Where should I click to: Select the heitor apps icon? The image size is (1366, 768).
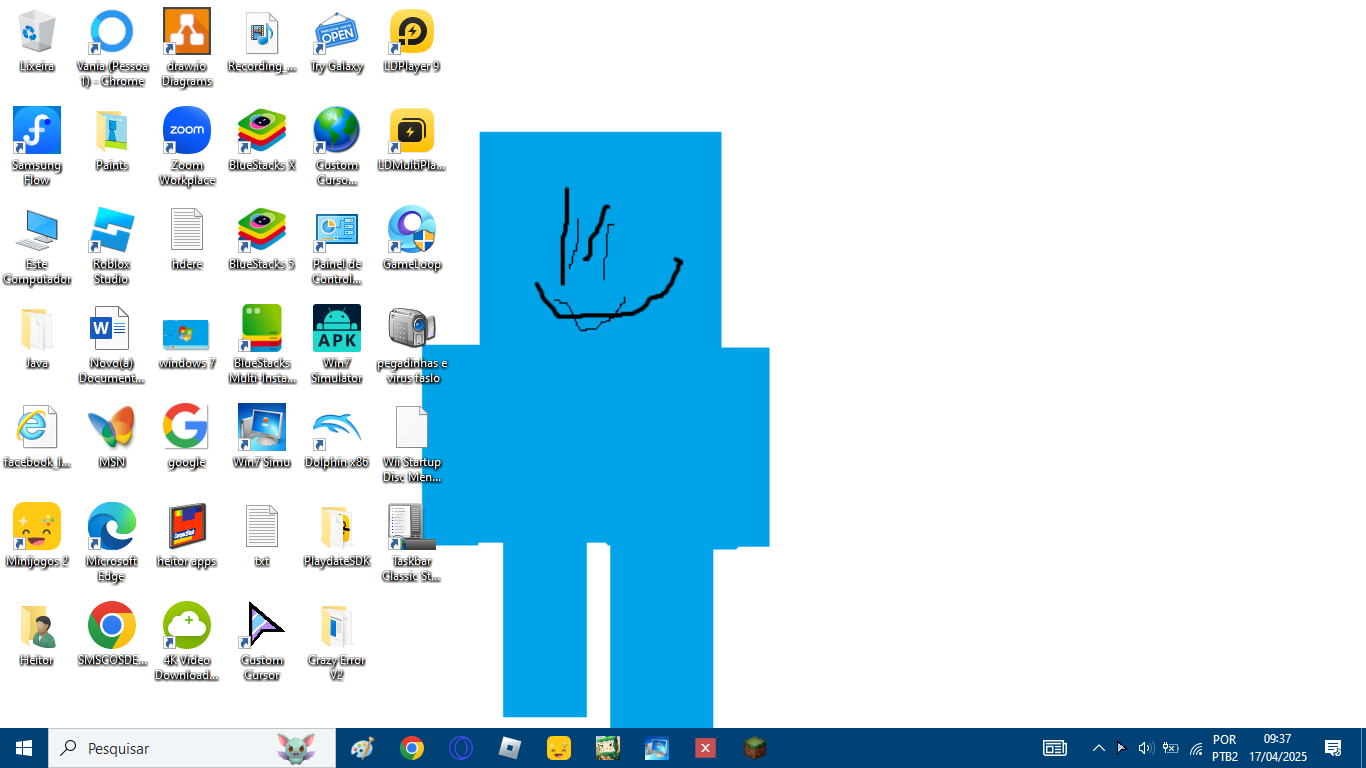pos(187,535)
